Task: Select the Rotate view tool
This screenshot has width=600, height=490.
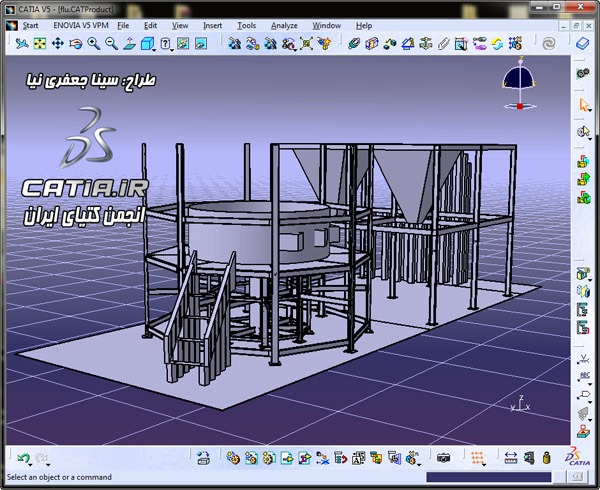Action: coord(76,44)
